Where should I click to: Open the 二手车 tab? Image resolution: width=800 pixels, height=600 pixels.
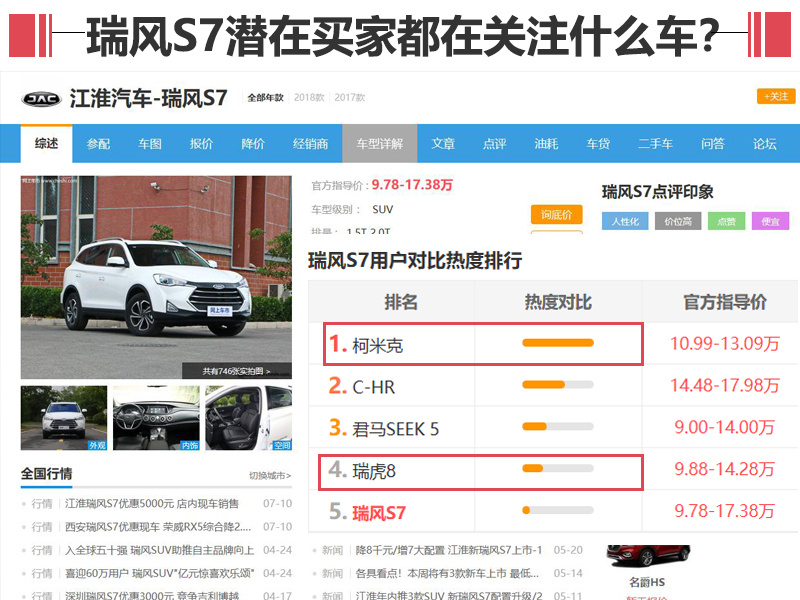(655, 144)
